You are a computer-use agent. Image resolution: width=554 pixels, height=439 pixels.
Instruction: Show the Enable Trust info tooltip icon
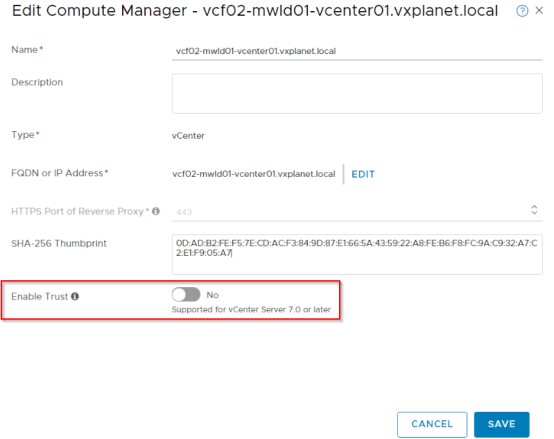[75, 296]
